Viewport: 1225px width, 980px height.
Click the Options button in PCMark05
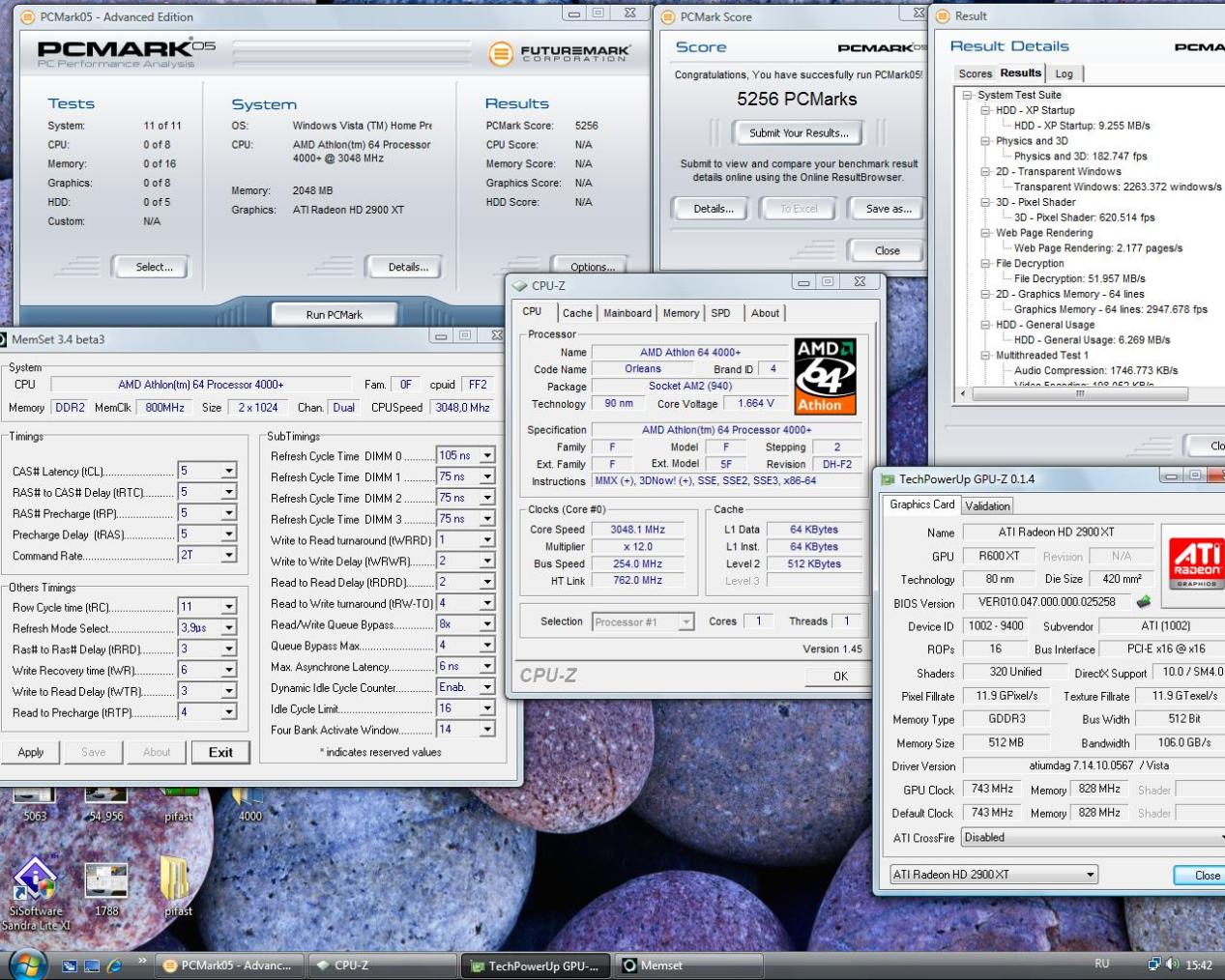593,267
